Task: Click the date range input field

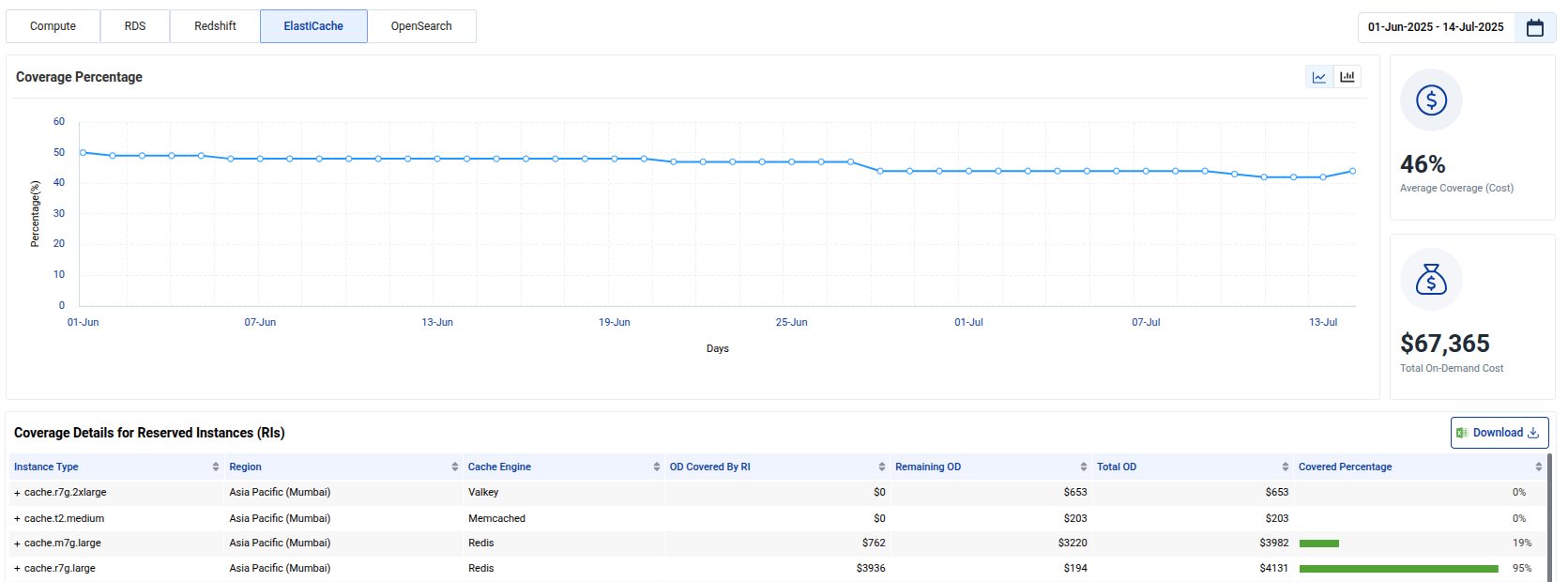Action: pos(1436,27)
